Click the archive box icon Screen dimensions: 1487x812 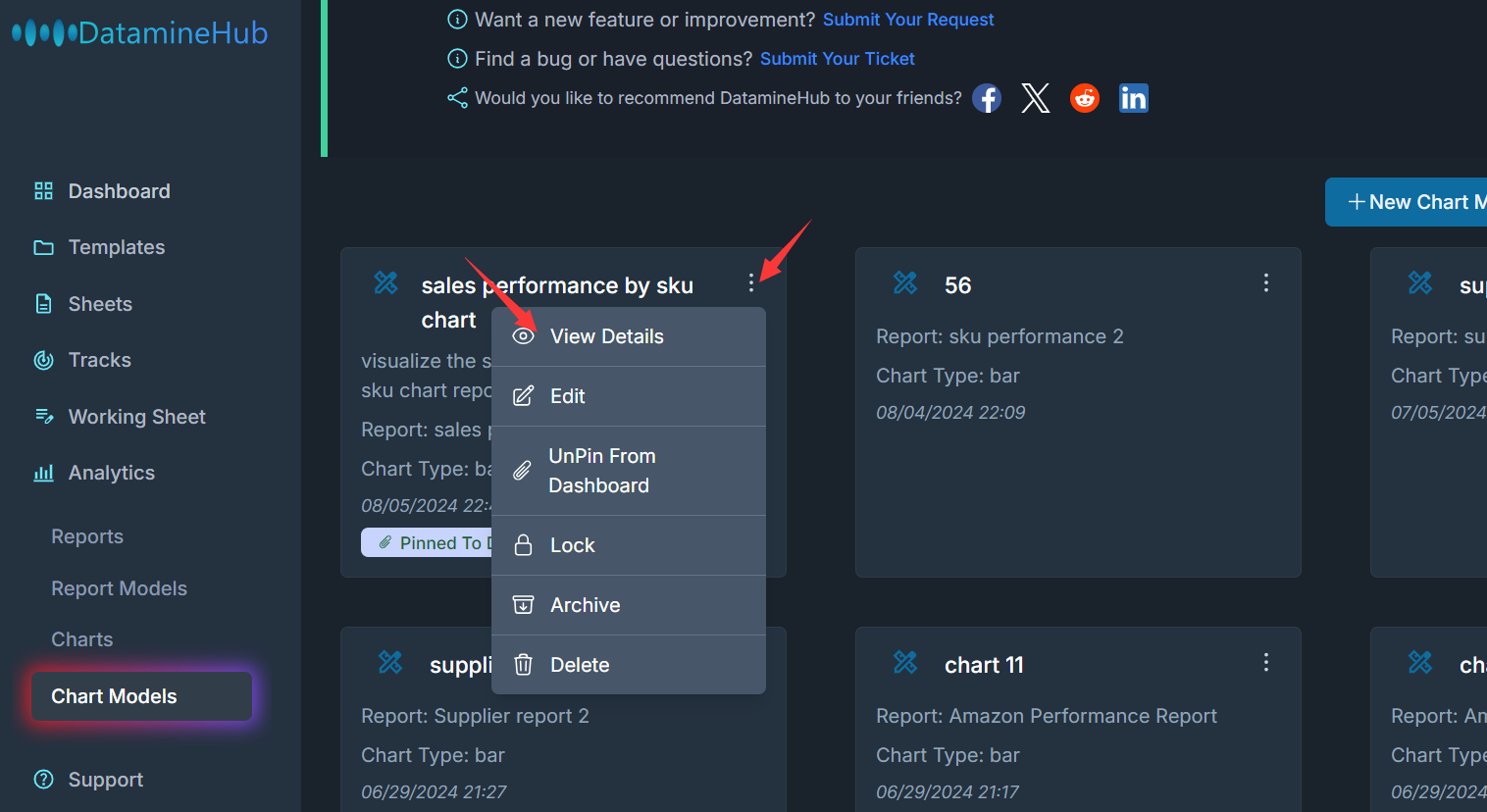tap(524, 605)
